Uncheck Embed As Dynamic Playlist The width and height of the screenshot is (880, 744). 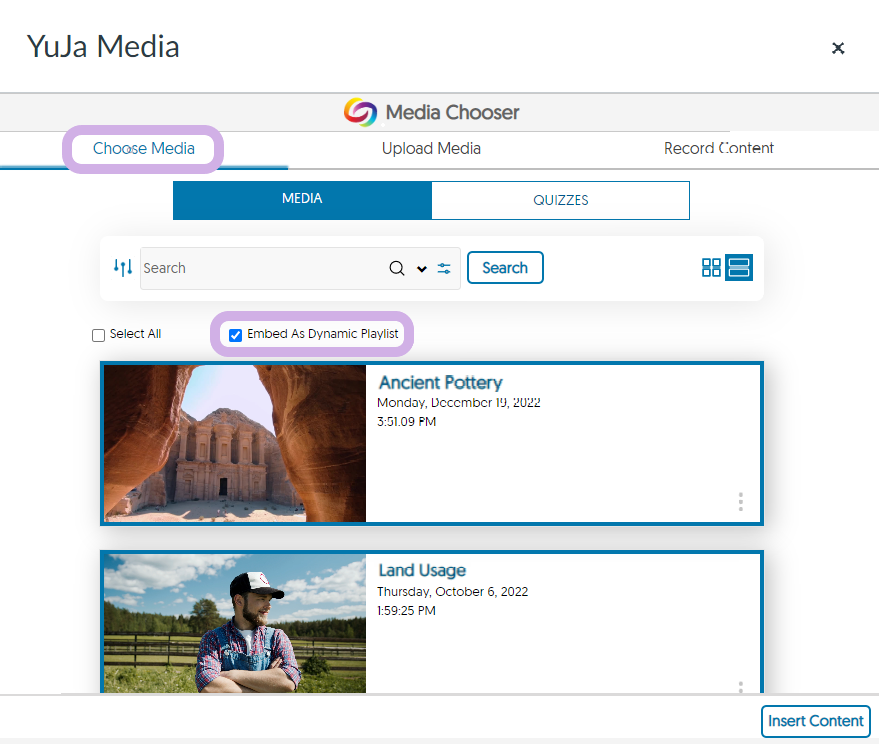pos(236,335)
